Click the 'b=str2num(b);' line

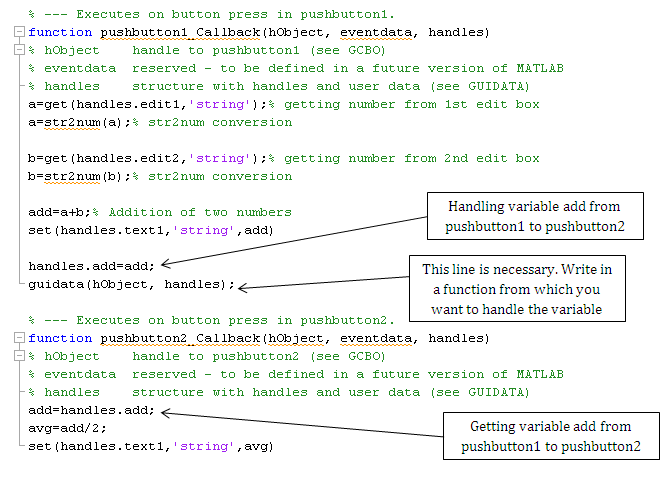[80, 177]
